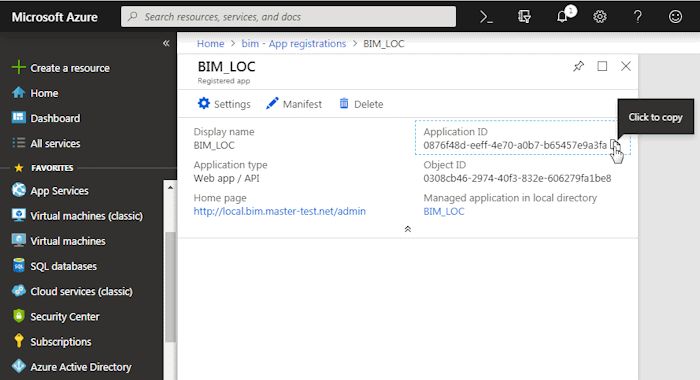This screenshot has height=380, width=700.
Task: Open the notifications bell
Action: 562,17
